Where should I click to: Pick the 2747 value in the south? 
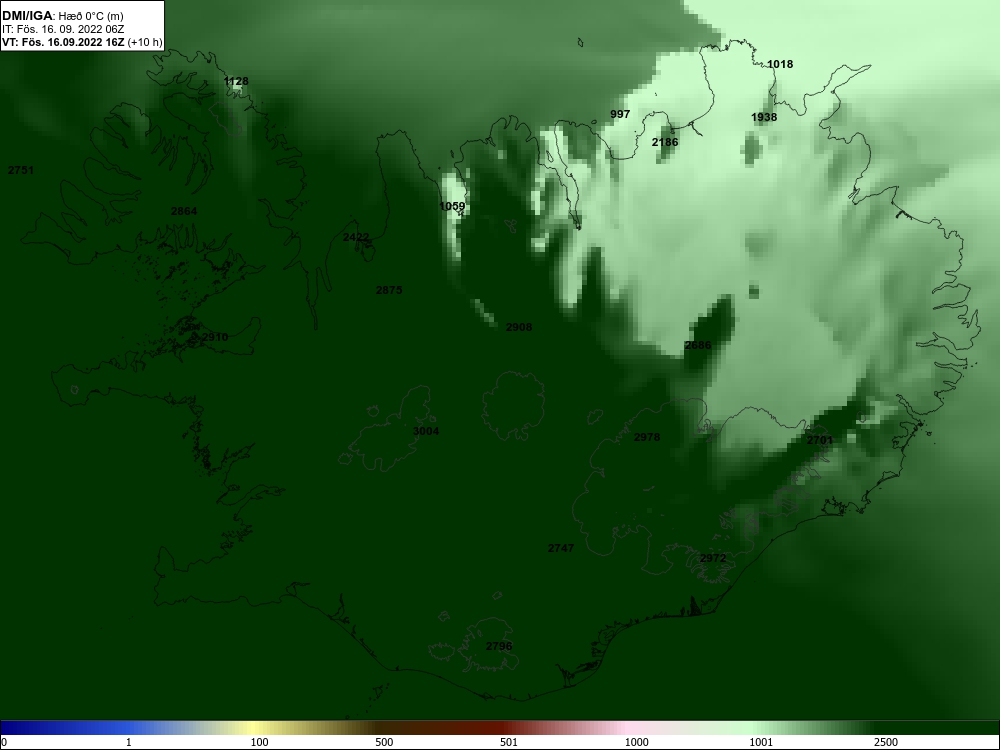(x=561, y=548)
